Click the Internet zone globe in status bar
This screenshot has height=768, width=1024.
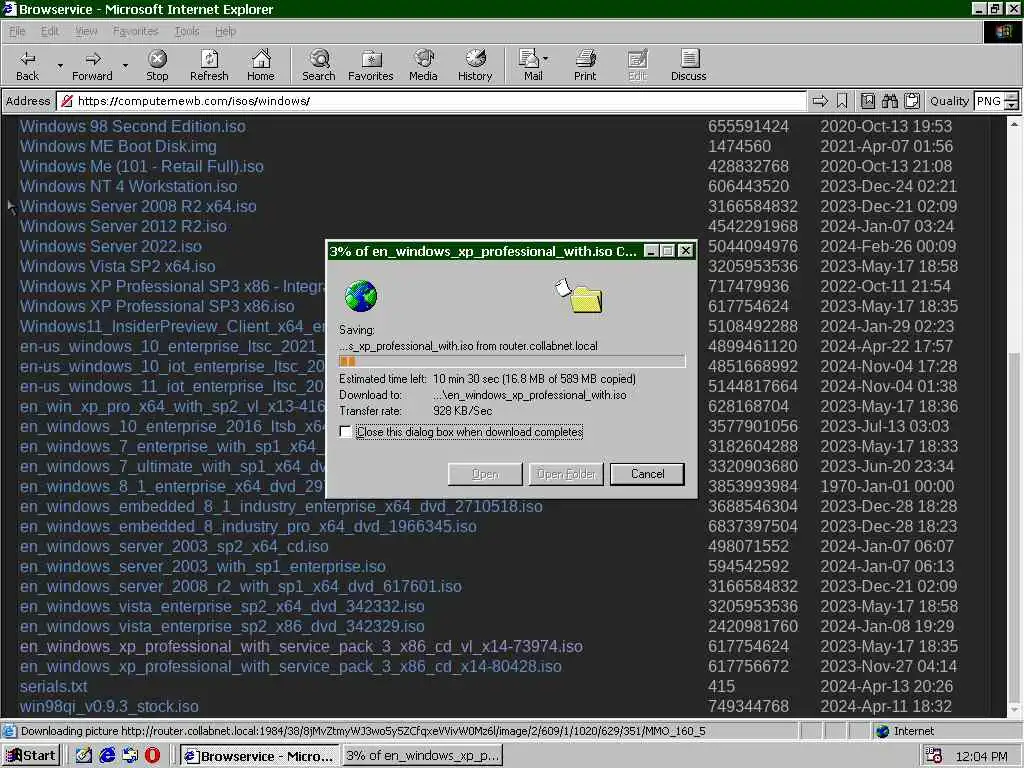tap(882, 731)
